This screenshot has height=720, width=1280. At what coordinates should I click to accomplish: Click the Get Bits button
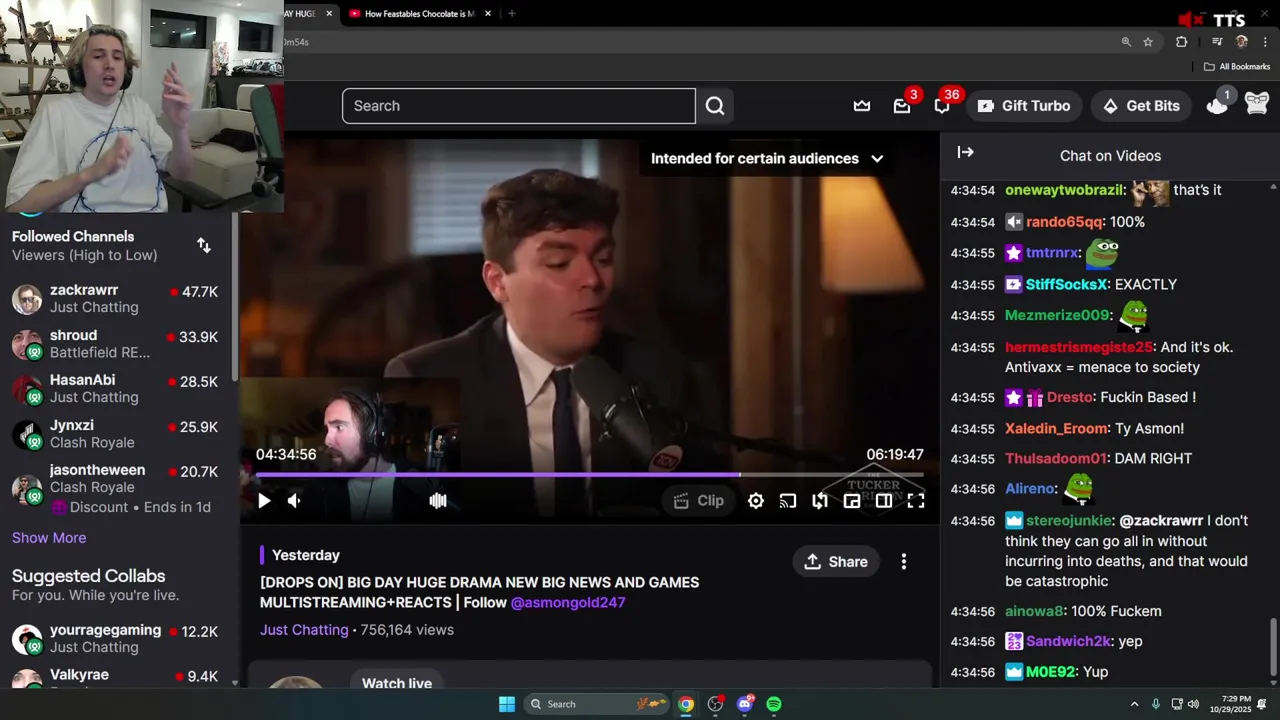pos(1141,106)
